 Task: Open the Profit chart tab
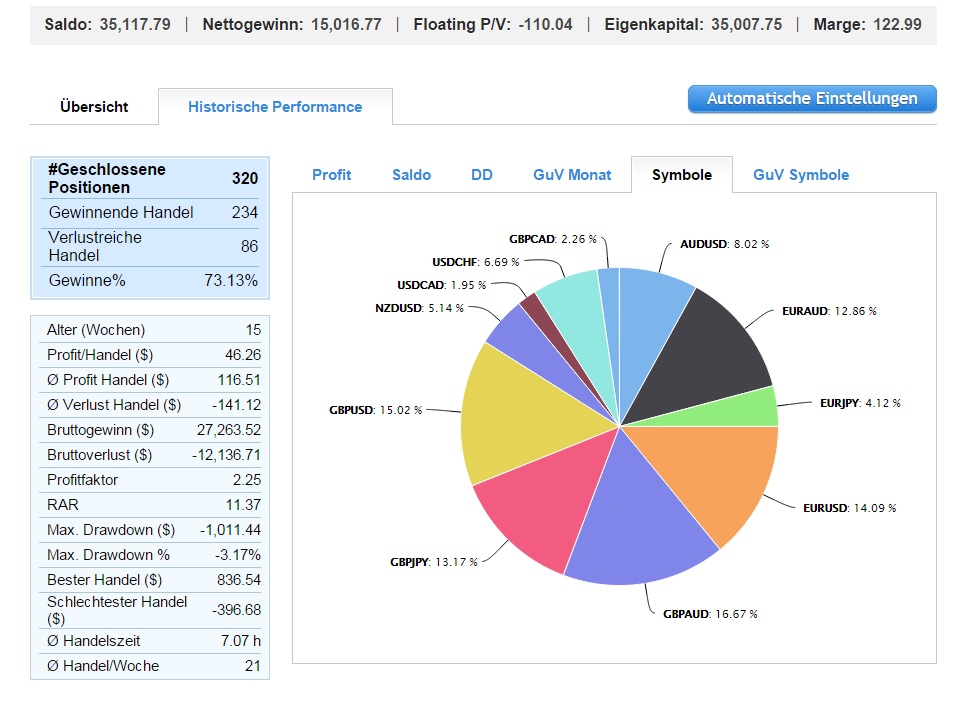[331, 175]
